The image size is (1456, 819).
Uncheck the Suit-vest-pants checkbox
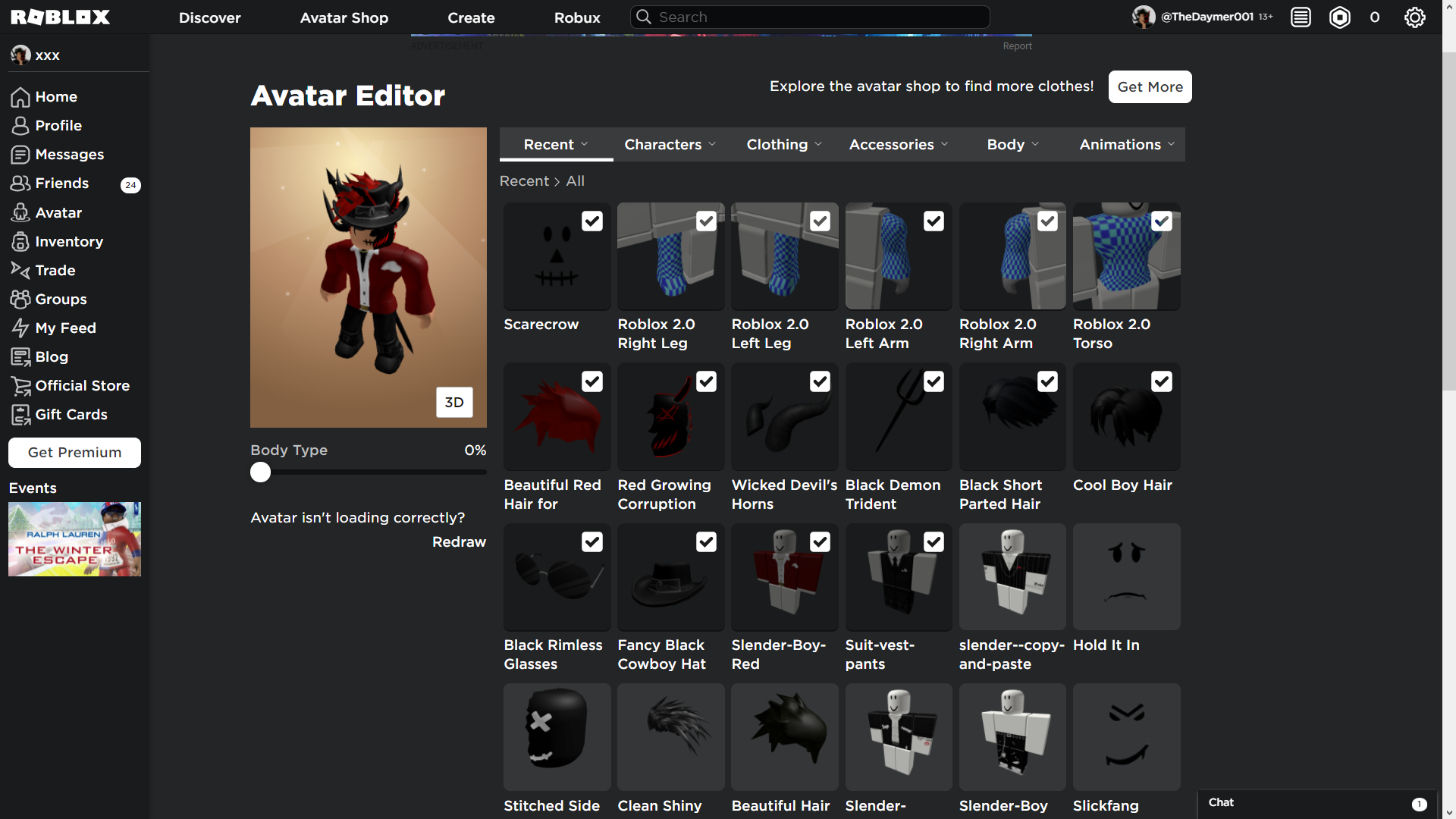tap(934, 542)
